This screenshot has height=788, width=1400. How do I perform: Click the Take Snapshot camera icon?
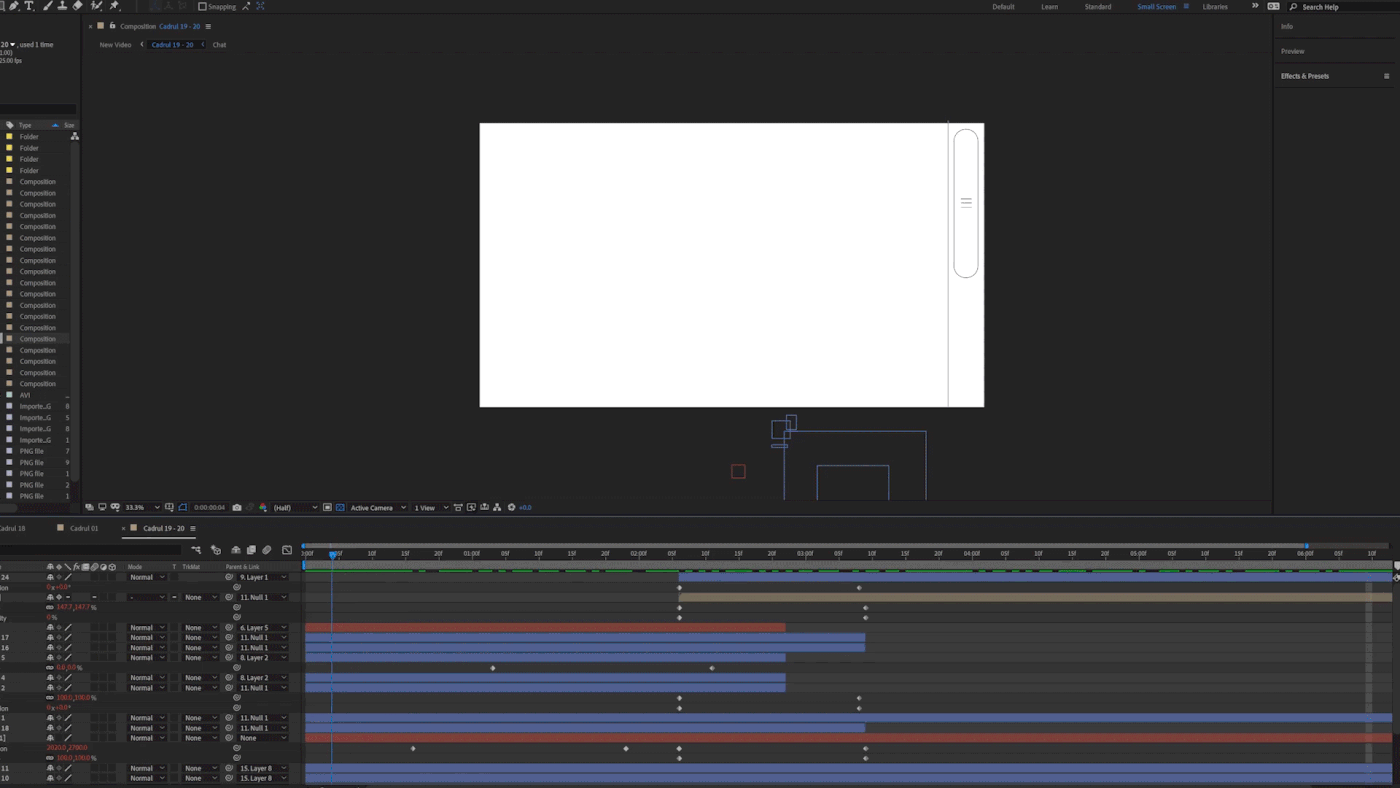pos(237,508)
